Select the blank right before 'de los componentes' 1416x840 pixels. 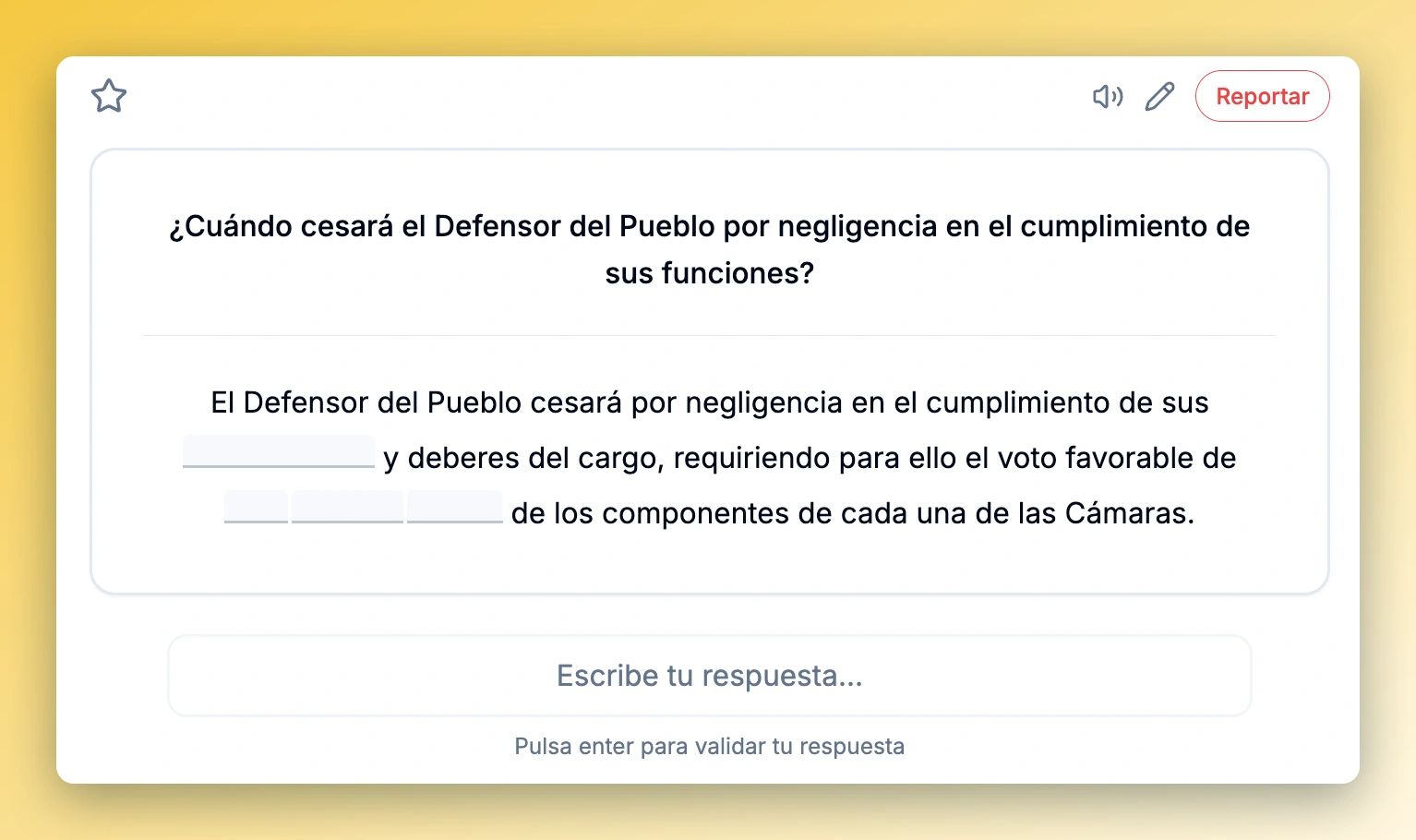click(455, 508)
